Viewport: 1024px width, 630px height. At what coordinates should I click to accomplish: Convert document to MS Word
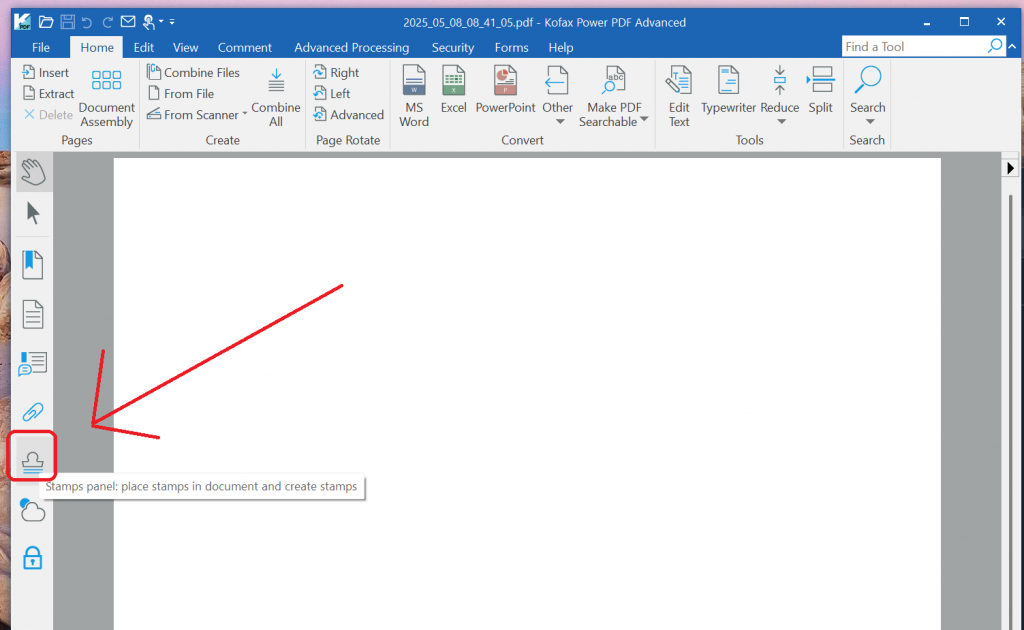413,94
